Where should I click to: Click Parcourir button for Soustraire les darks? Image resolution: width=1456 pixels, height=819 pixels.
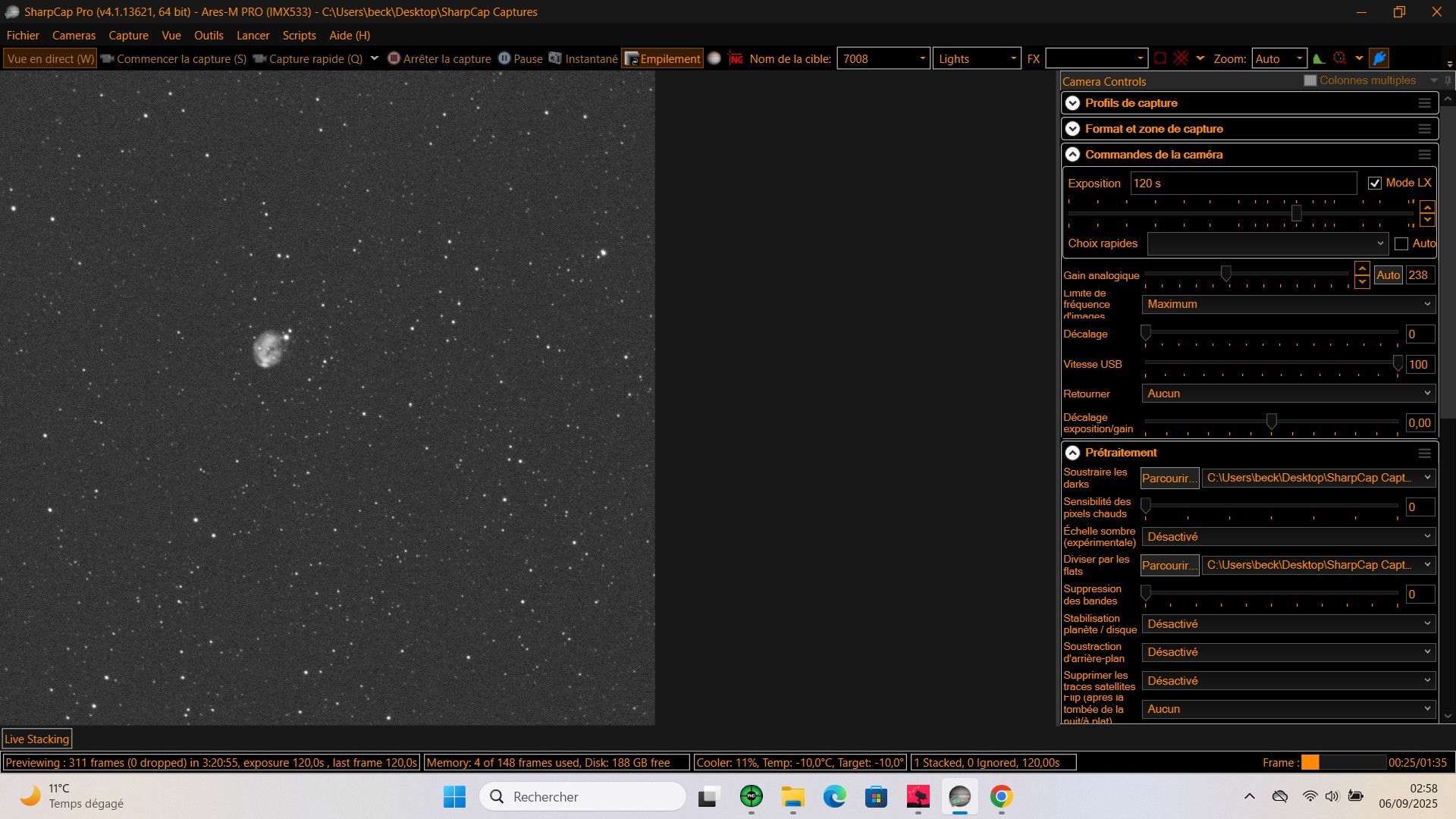[x=1169, y=478]
